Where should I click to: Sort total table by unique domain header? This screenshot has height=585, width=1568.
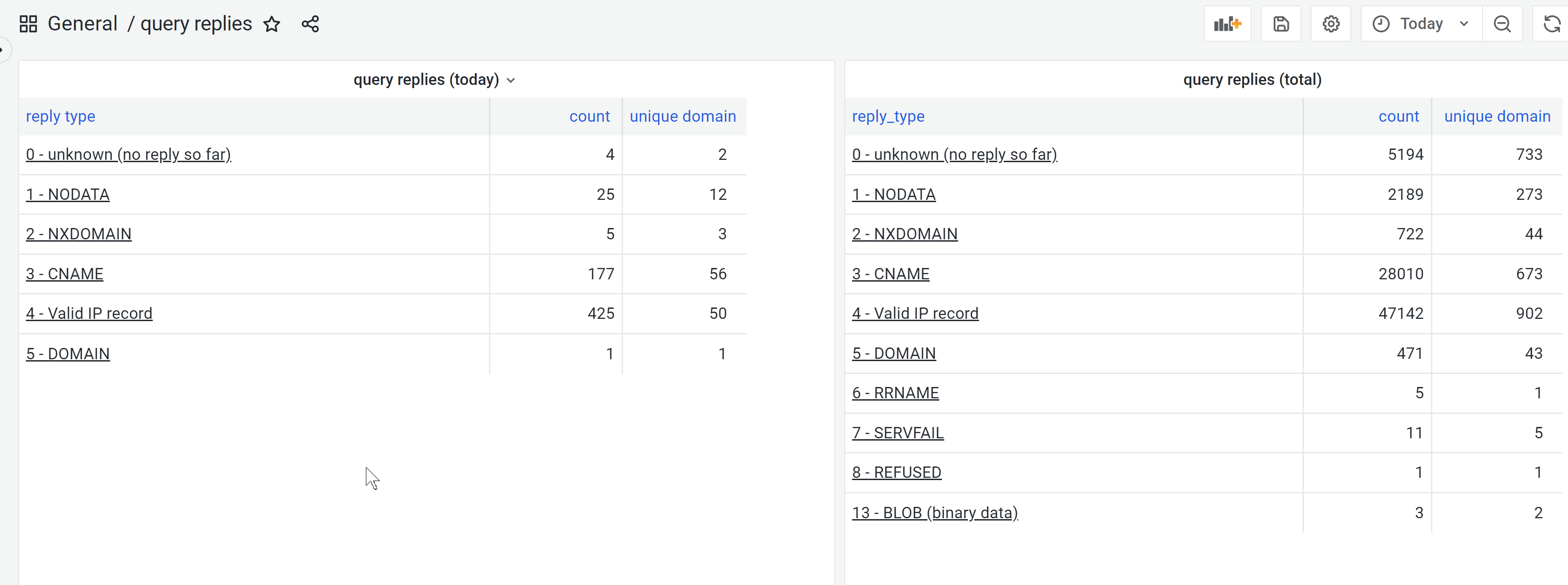[1497, 116]
